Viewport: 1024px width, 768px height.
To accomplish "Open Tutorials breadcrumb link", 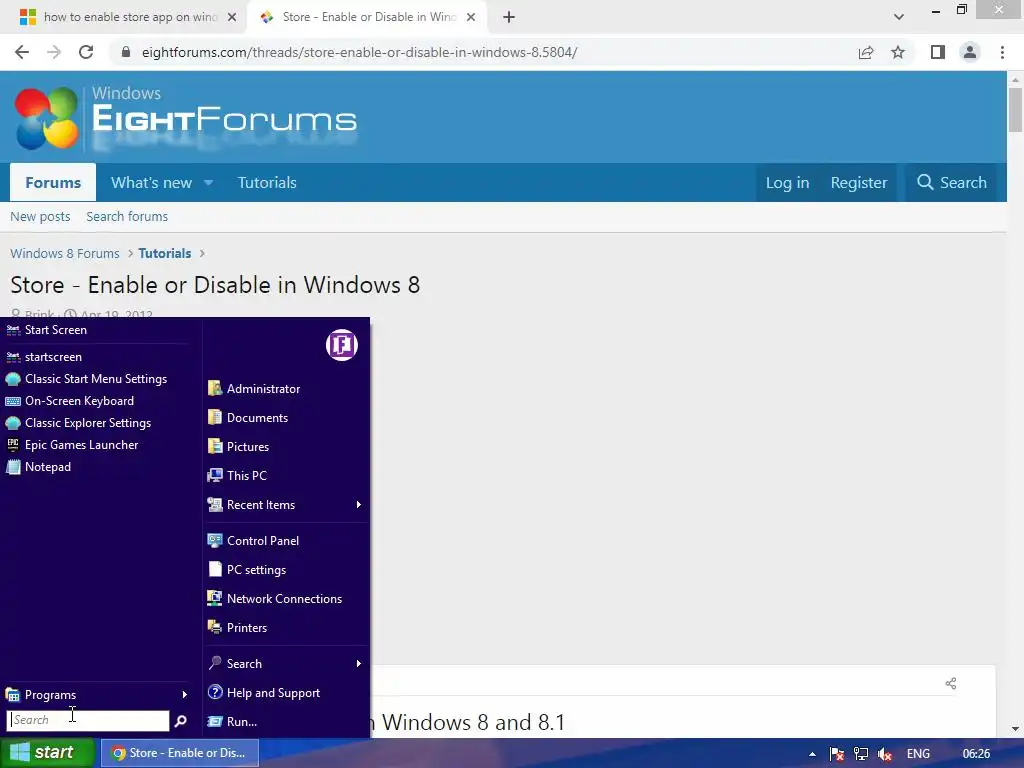I will 165,253.
